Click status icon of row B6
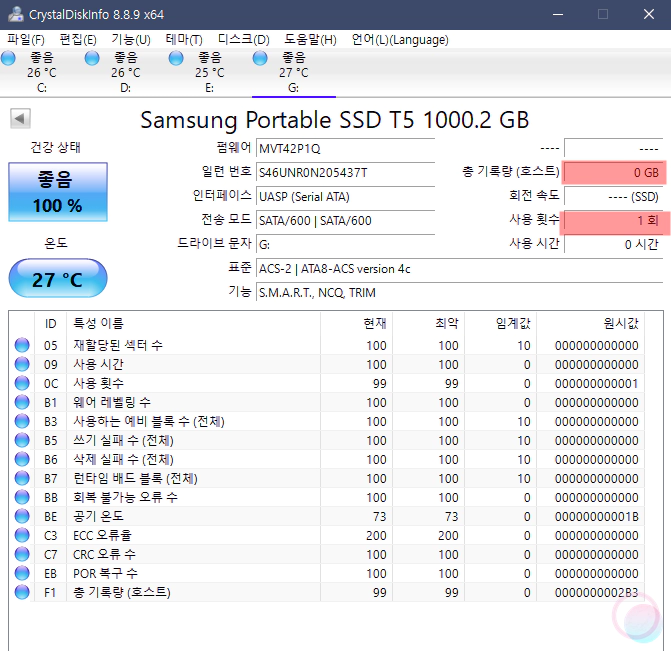The height and width of the screenshot is (651, 671). click(22, 459)
